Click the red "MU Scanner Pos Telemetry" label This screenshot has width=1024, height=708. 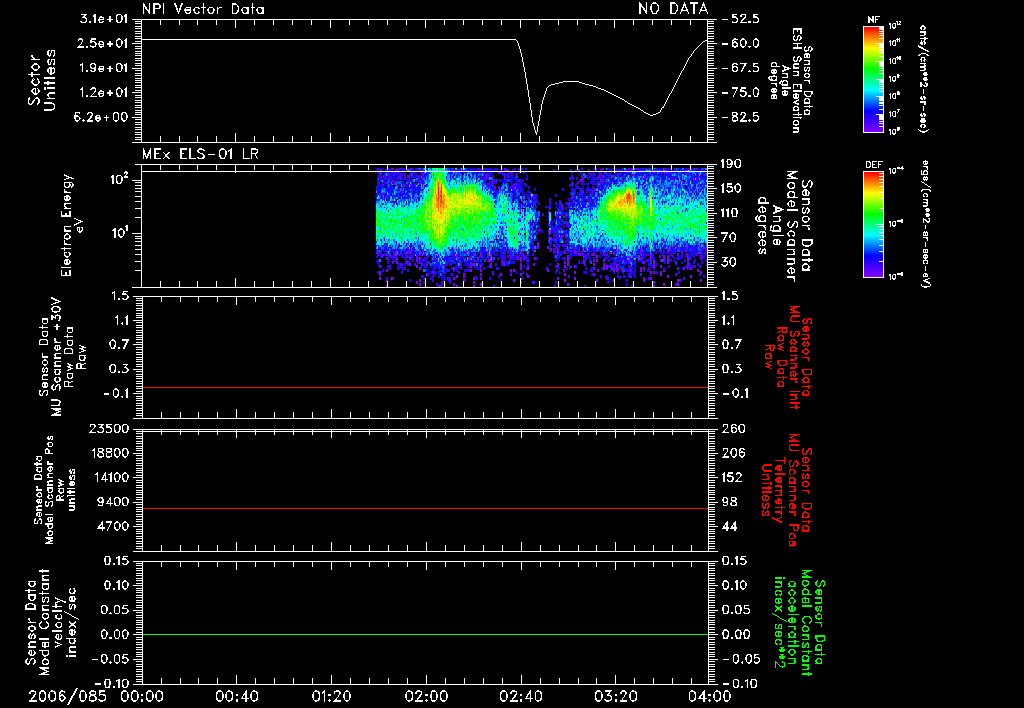click(786, 490)
